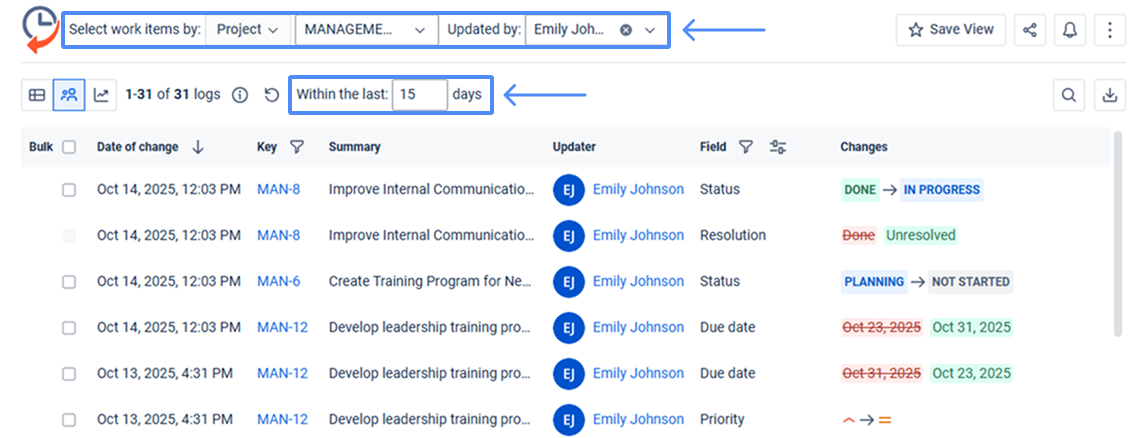
Task: Click the refresh logs icon
Action: (272, 95)
